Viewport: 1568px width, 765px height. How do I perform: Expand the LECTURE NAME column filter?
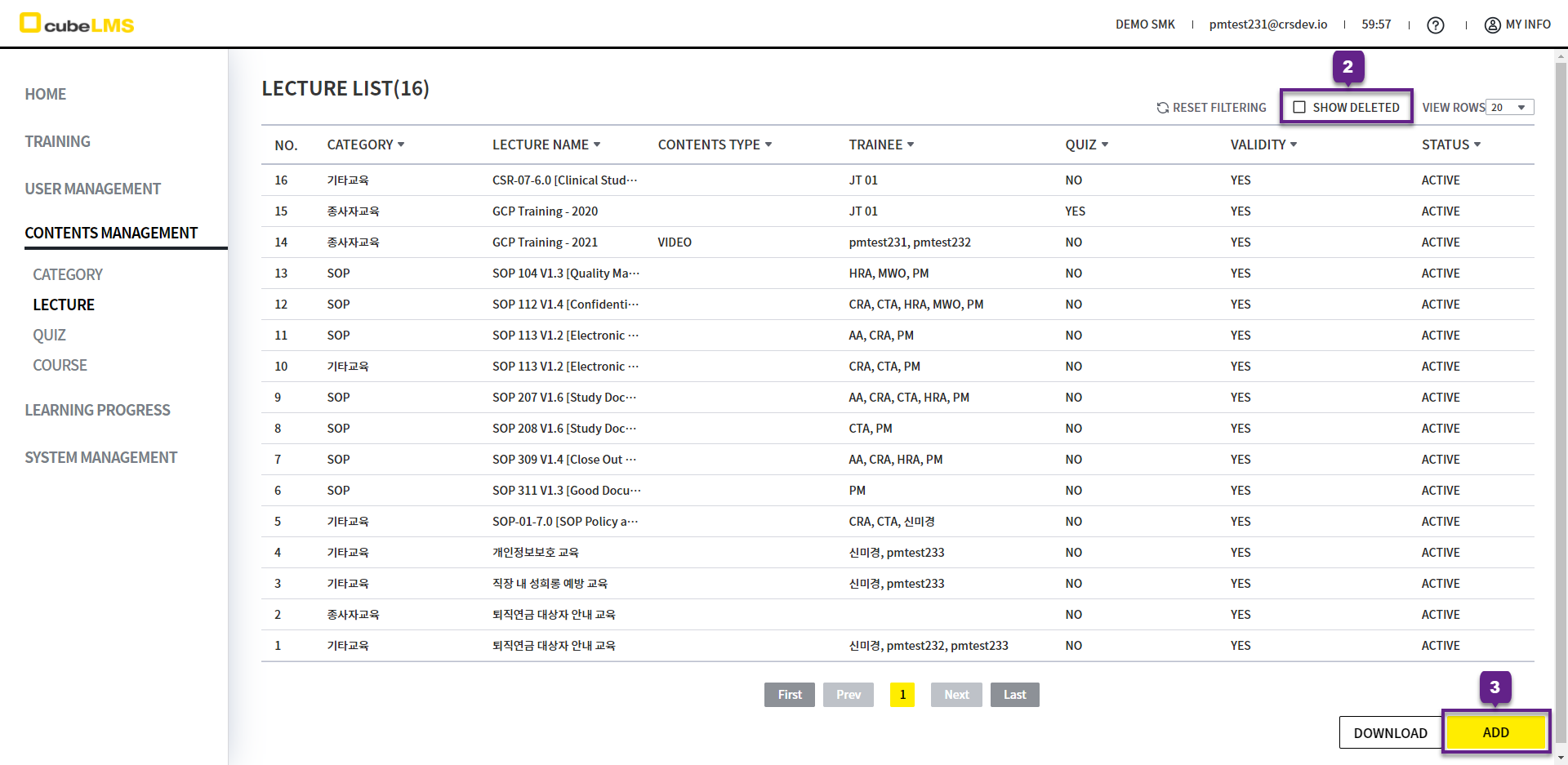(x=597, y=145)
